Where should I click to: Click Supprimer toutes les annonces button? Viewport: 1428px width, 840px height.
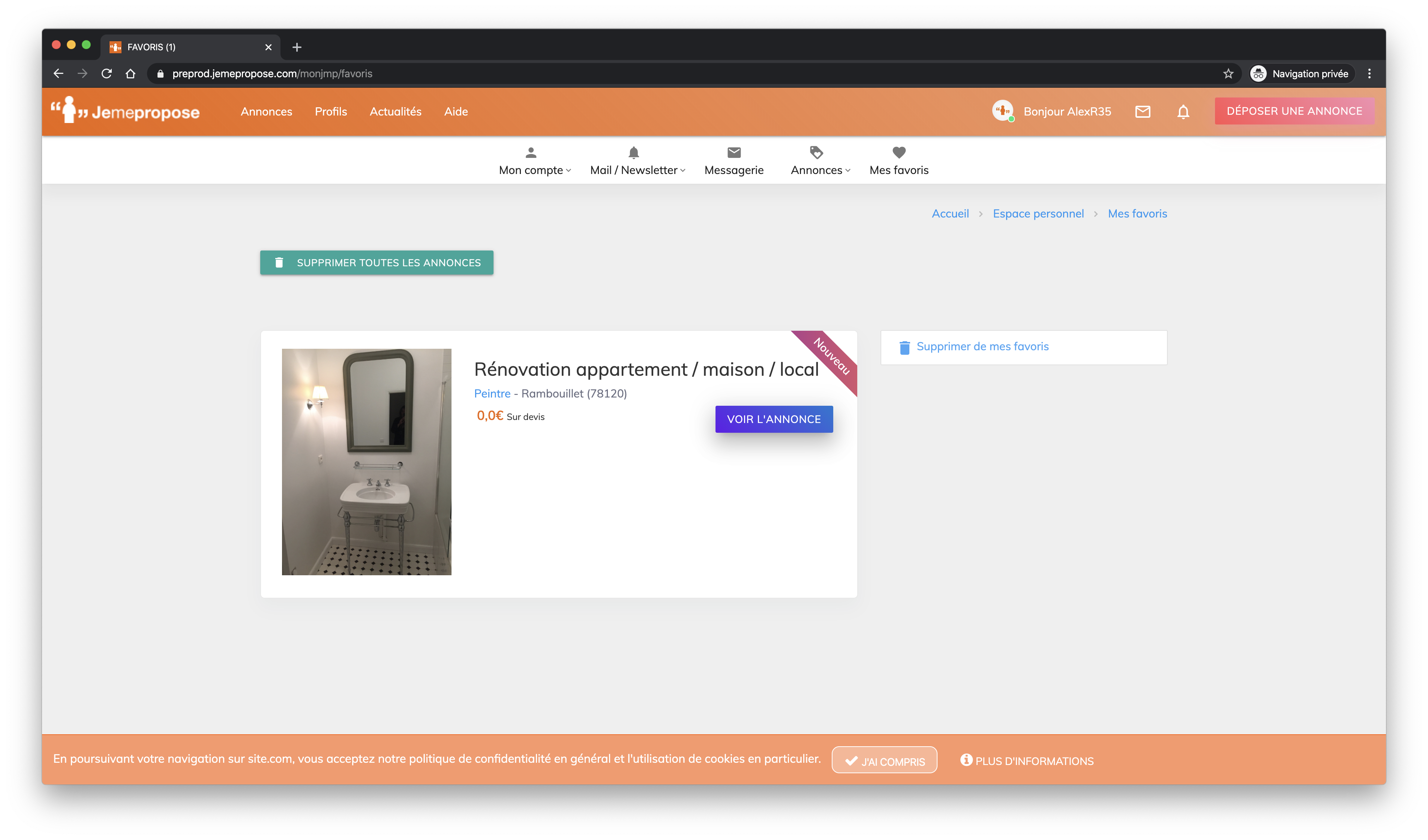click(376, 262)
